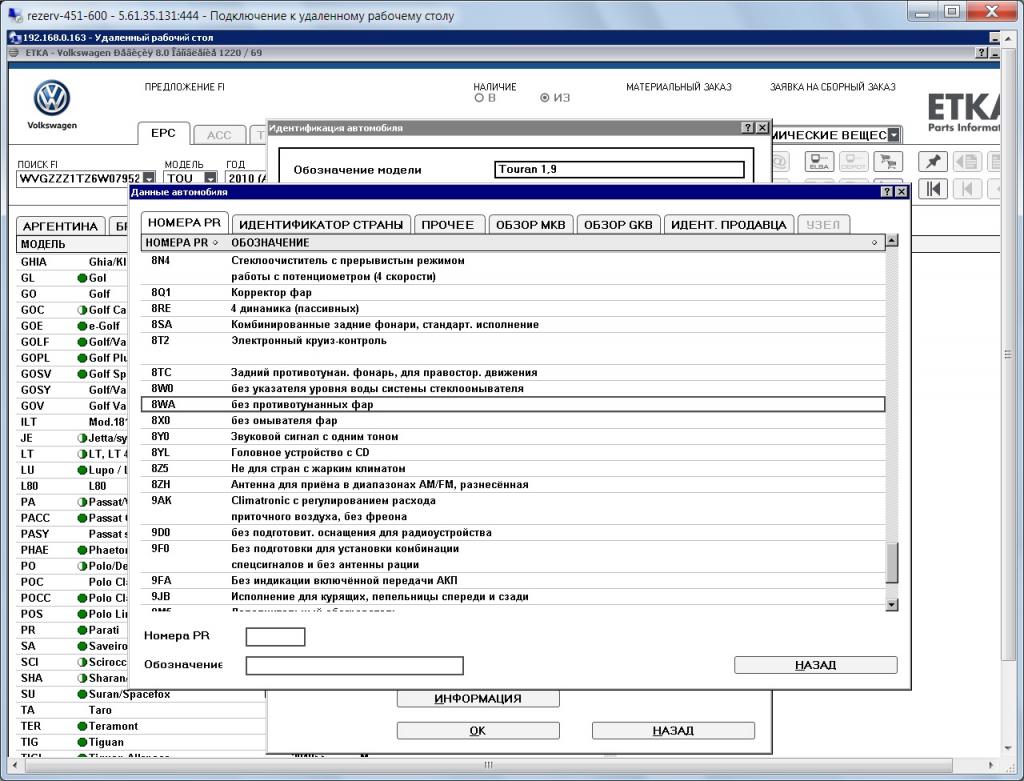Click the green dot beside e-Golf
Screen dimensions: 1024x781
[x=82, y=326]
